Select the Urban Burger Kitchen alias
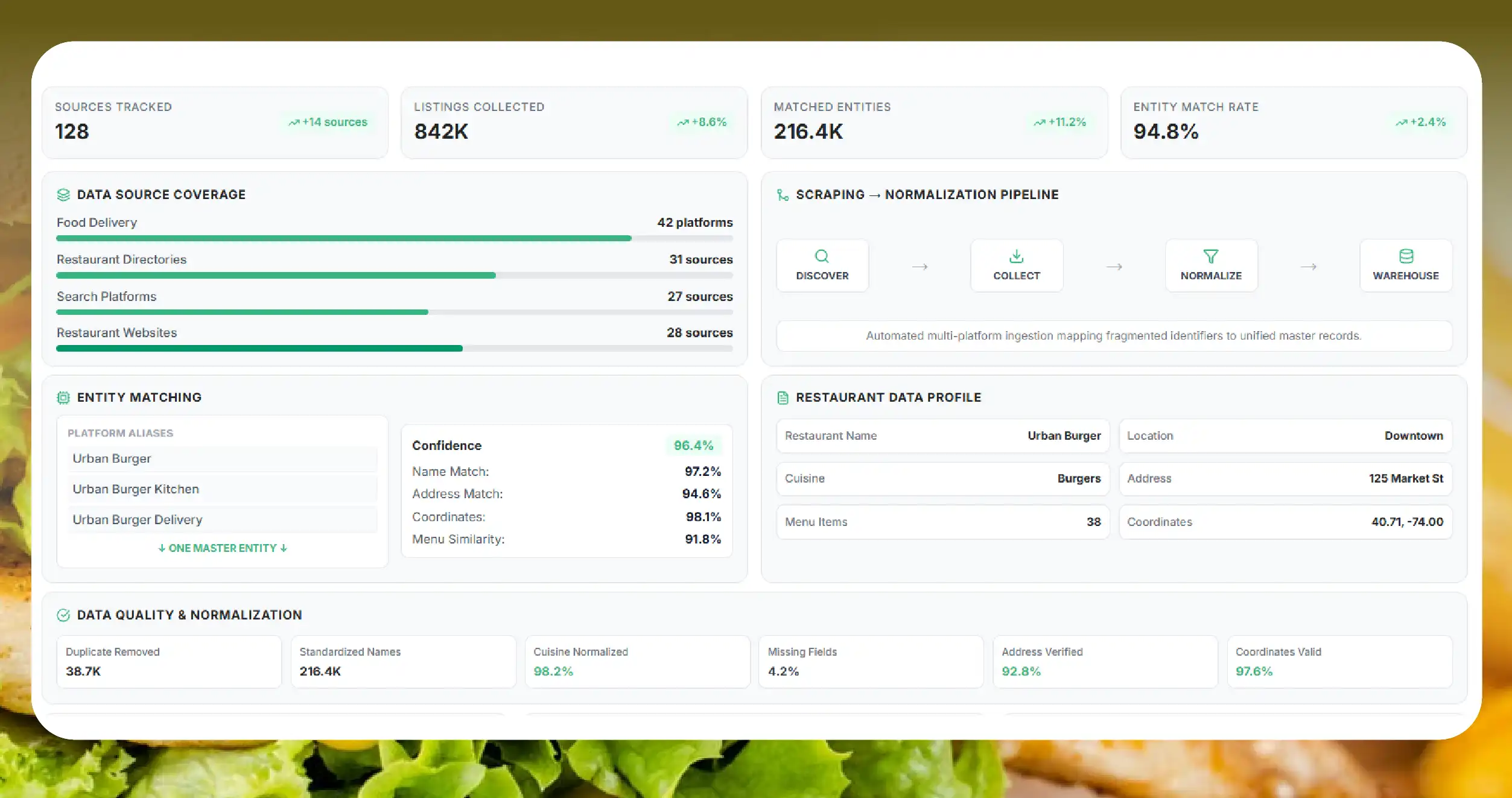Viewport: 1512px width, 798px height. pyautogui.click(x=222, y=489)
